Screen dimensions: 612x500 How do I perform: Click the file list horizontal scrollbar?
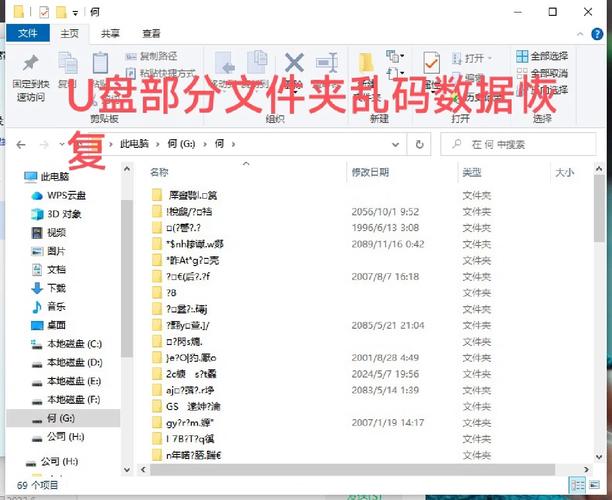[352, 470]
